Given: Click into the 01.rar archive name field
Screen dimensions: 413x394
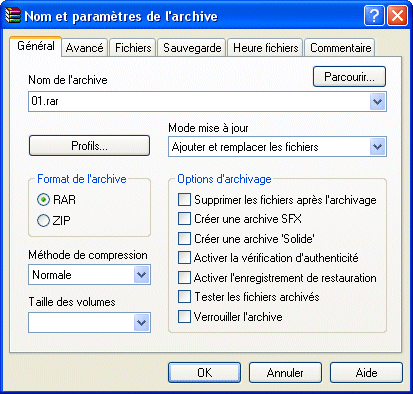Looking at the screenshot, I should point(199,102).
